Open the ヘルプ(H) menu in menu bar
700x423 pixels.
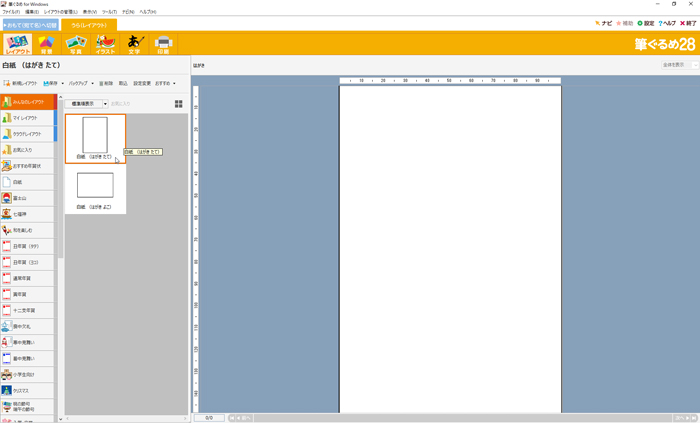(147, 12)
